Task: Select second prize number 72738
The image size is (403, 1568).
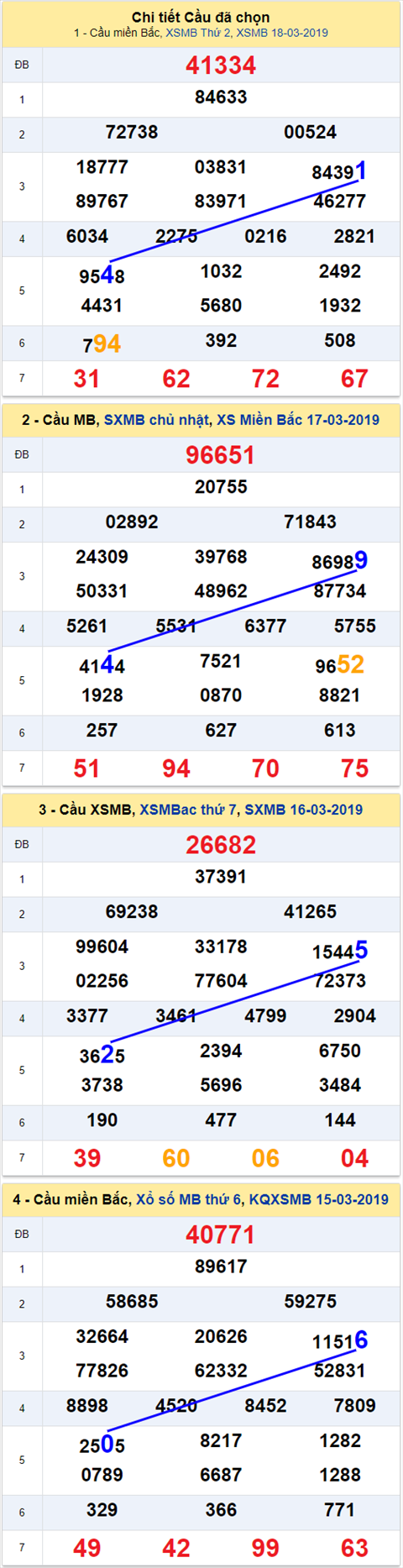Action: click(132, 133)
